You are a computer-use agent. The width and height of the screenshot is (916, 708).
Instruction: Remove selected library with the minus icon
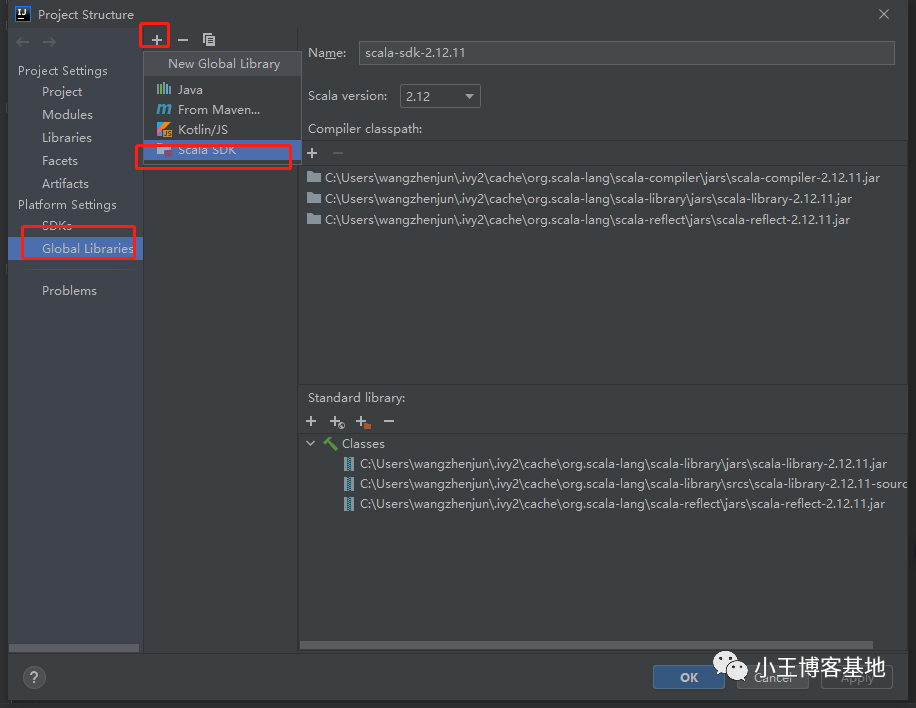pos(183,40)
